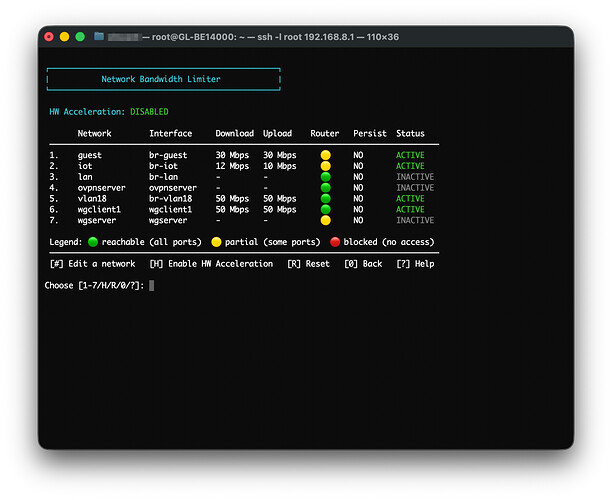Screen dimensions: 611x500
Task: Click the INACTIVE status for ovpnserver
Action: [x=415, y=188]
